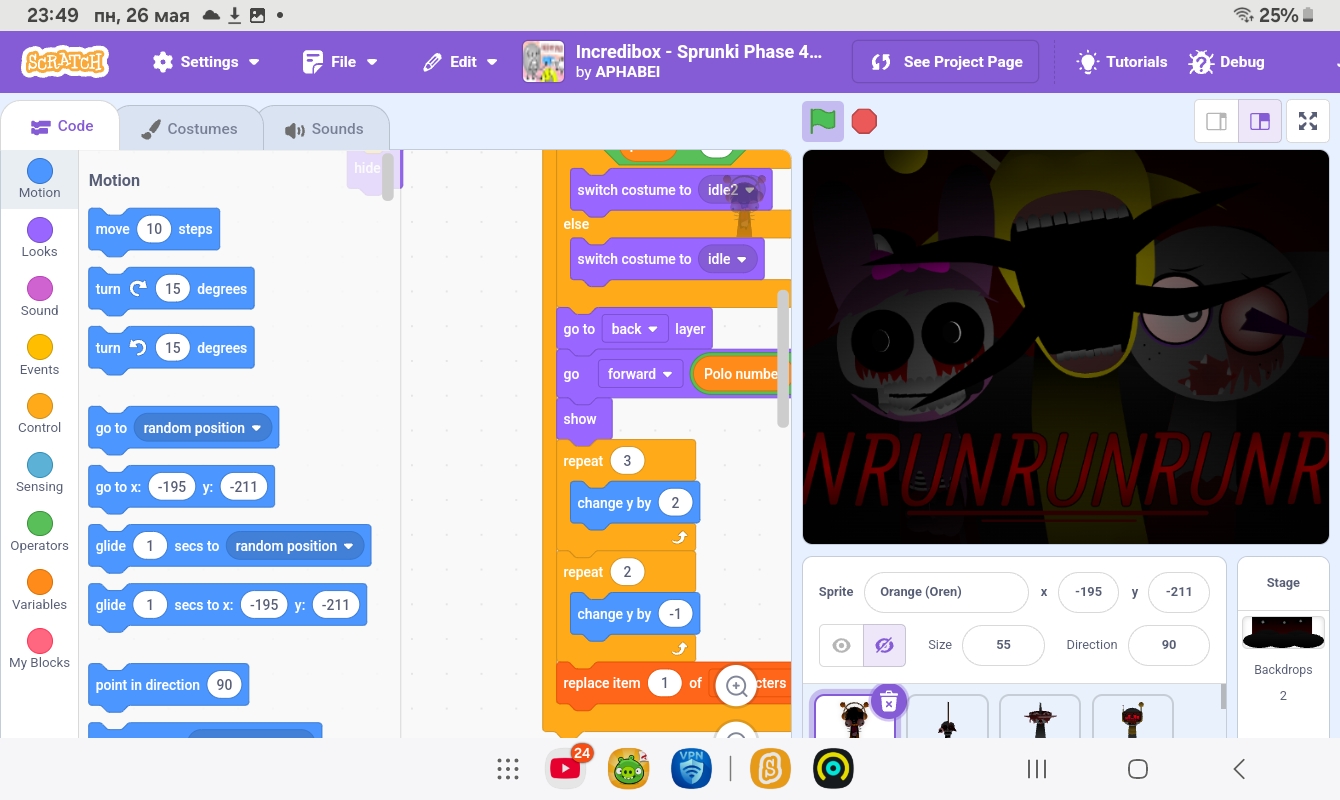Select Sound block category
Viewport: 1340px width, 800px height.
click(x=40, y=297)
